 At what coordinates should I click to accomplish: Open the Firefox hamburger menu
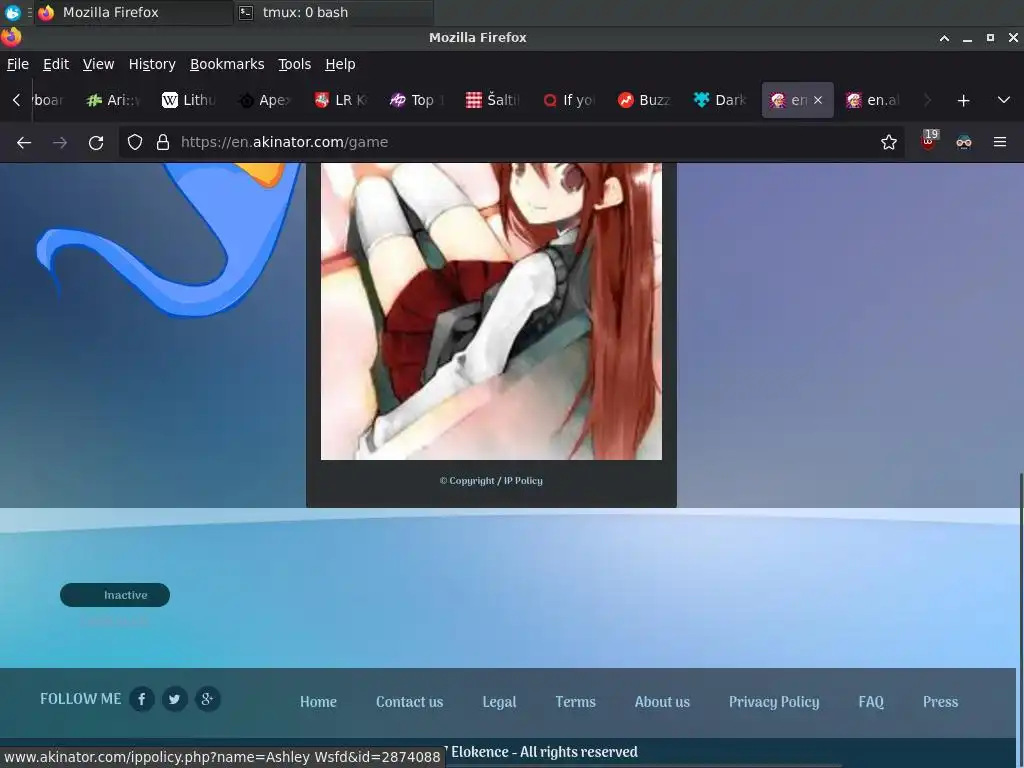(x=1000, y=142)
